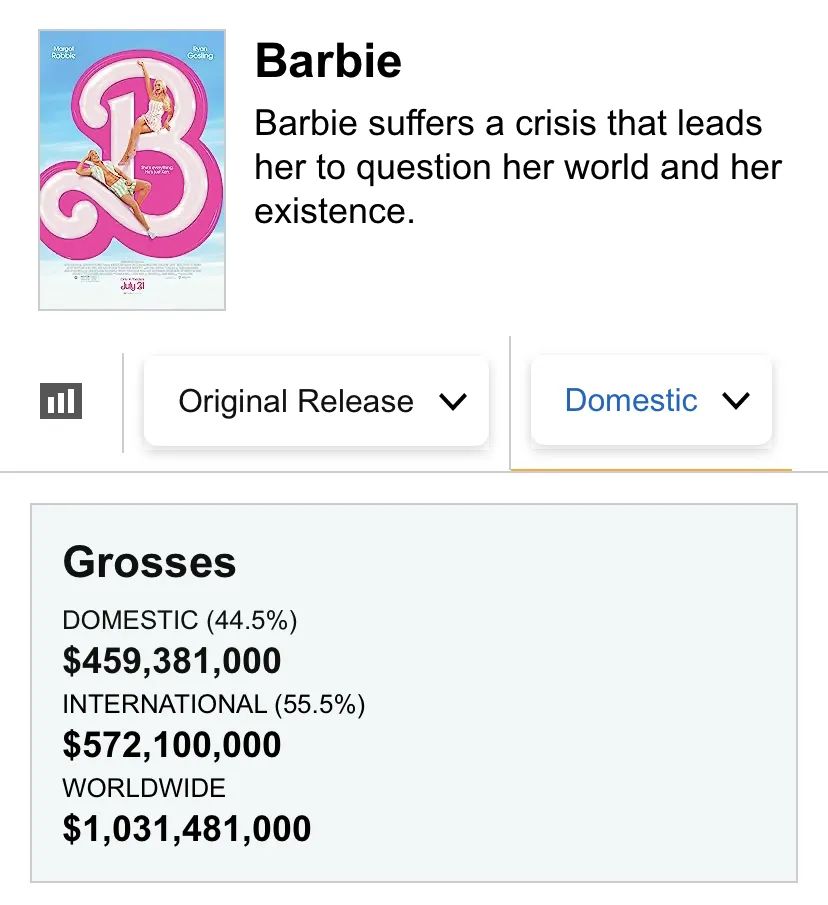Image resolution: width=828 pixels, height=905 pixels.
Task: Click the chevron beside Original Release
Action: [x=453, y=402]
